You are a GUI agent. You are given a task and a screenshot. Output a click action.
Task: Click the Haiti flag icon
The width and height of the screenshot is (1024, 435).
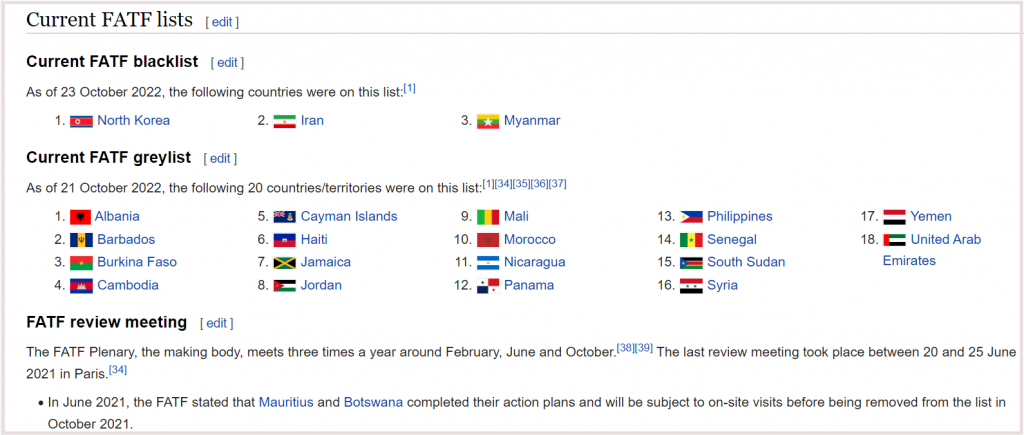click(284, 240)
